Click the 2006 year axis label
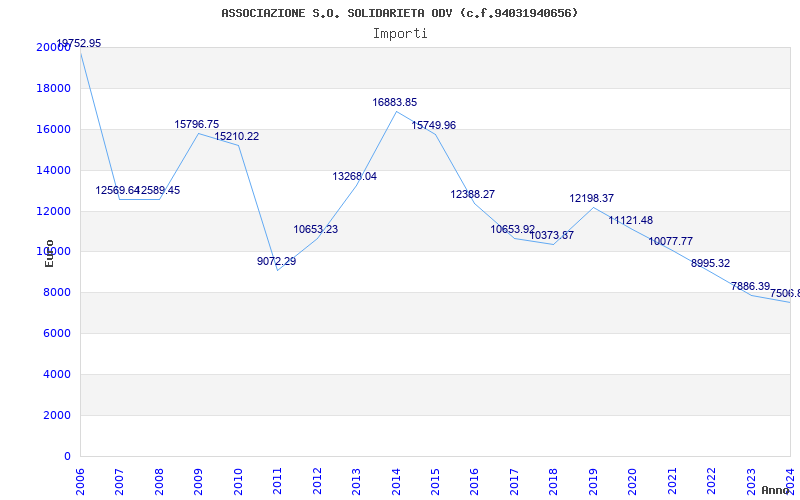 click(x=80, y=482)
